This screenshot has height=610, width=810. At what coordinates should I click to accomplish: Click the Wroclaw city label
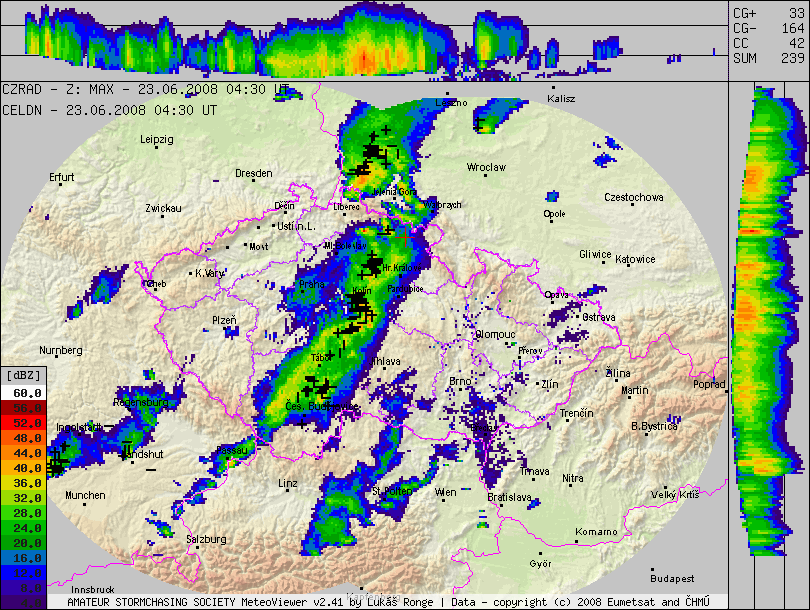[487, 167]
